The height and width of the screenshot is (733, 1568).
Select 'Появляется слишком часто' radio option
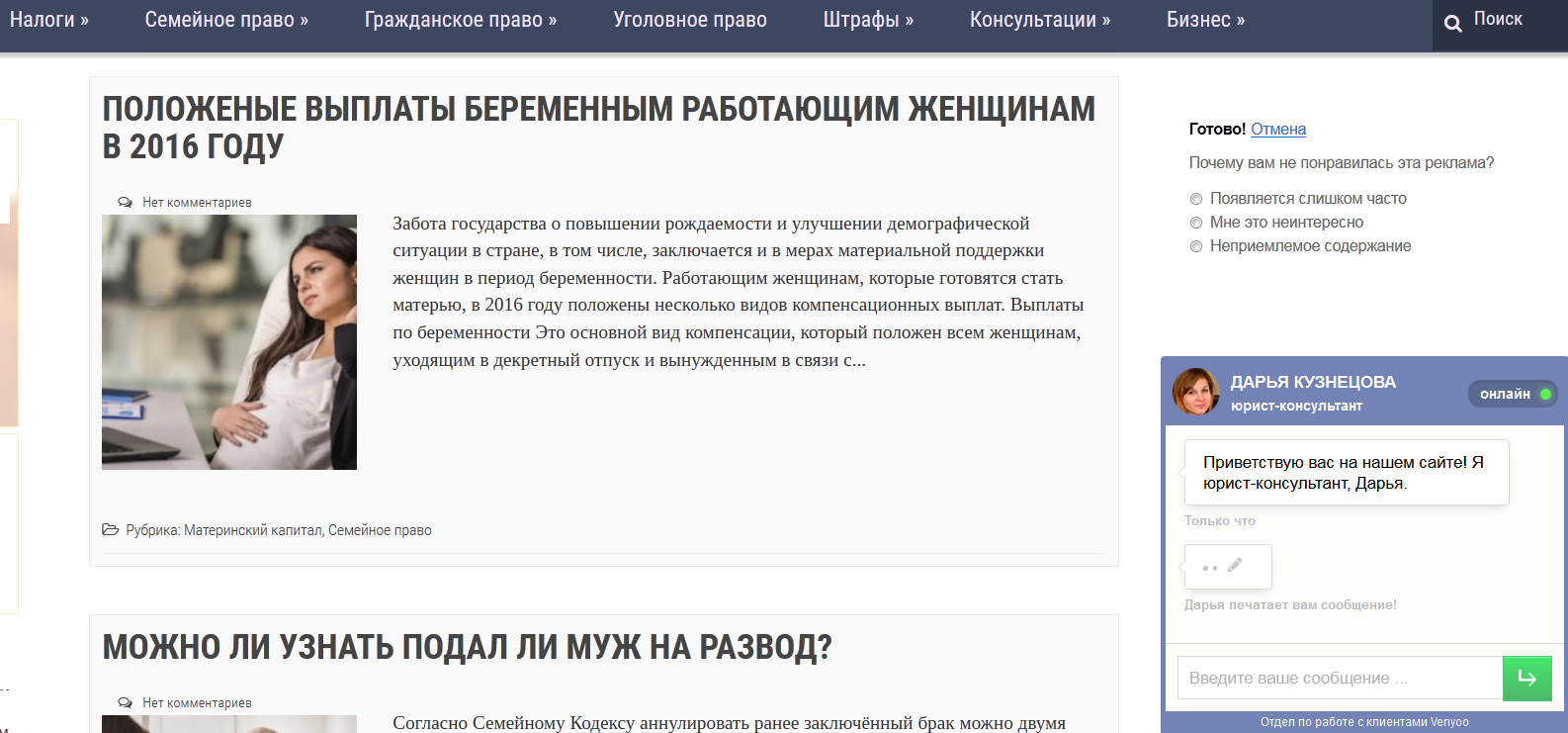(x=1196, y=199)
